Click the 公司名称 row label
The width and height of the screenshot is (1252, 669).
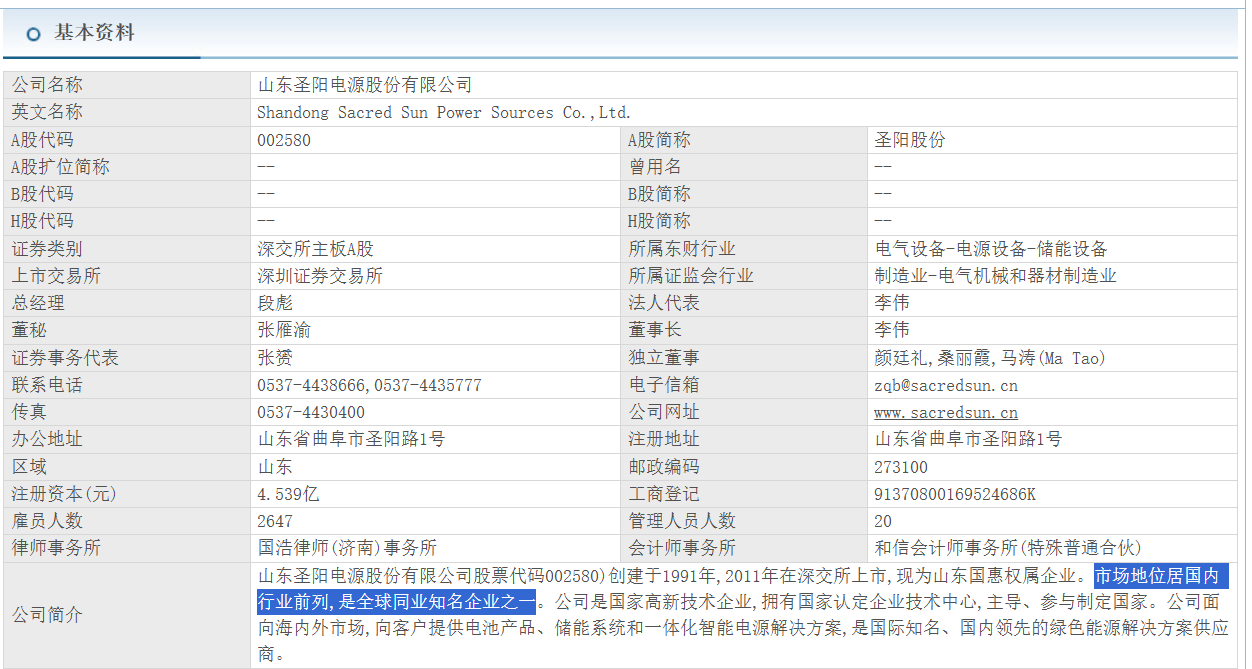[47, 85]
